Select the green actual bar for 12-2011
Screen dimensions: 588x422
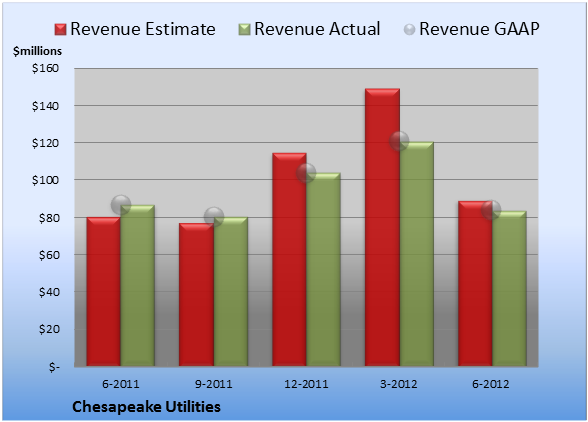(324, 269)
